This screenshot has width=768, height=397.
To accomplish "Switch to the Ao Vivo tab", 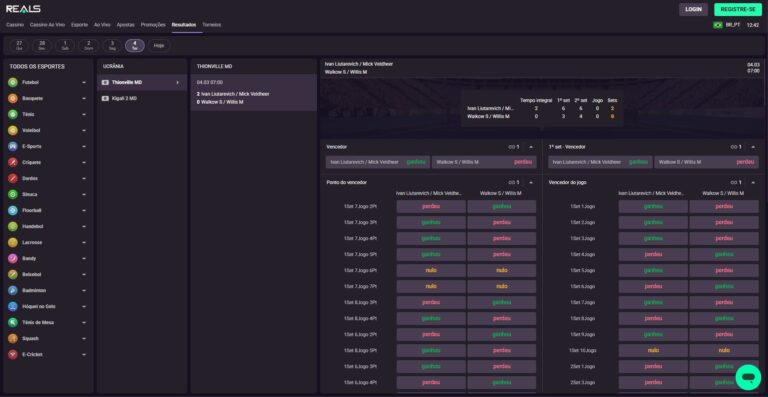I will (102, 24).
